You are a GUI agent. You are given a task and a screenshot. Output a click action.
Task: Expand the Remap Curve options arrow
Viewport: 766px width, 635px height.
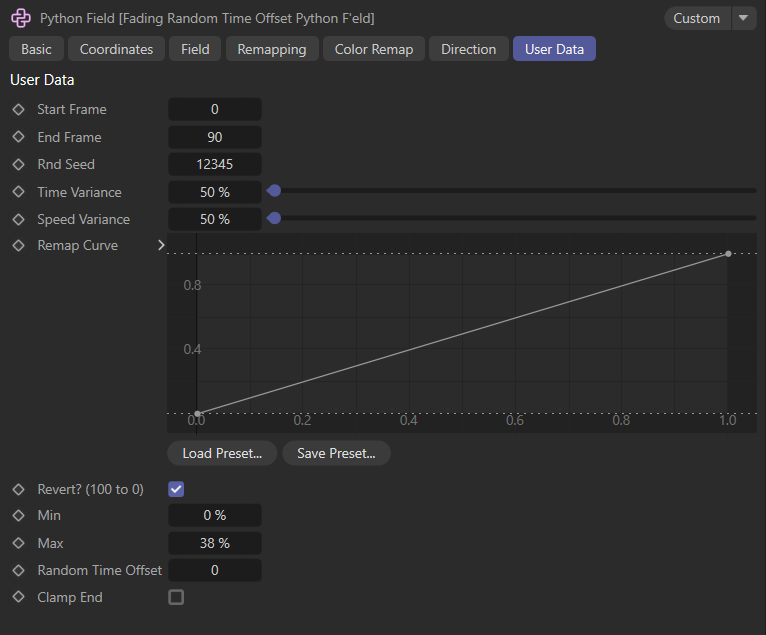pyautogui.click(x=162, y=245)
